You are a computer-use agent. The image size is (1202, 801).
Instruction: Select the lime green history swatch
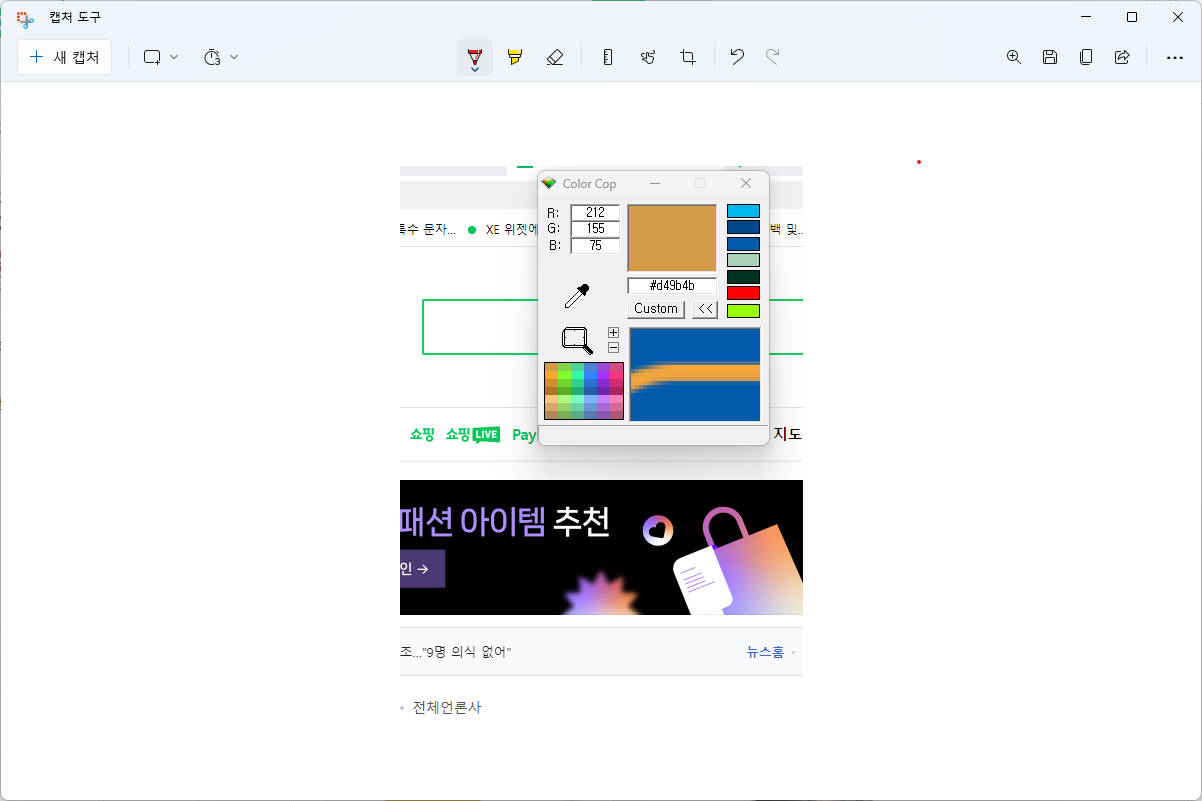coord(743,311)
